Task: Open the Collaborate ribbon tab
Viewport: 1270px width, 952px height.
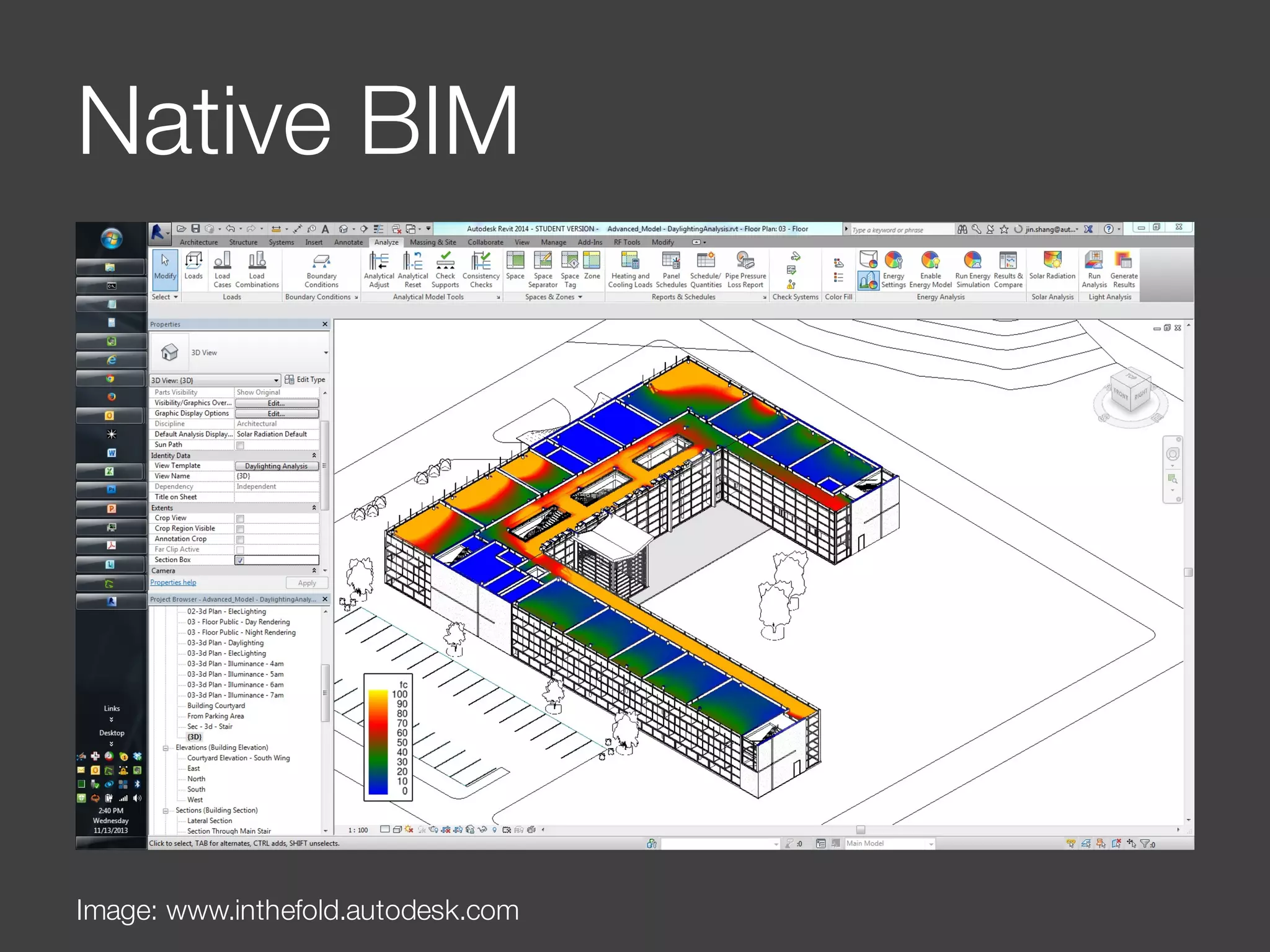Action: (486, 242)
